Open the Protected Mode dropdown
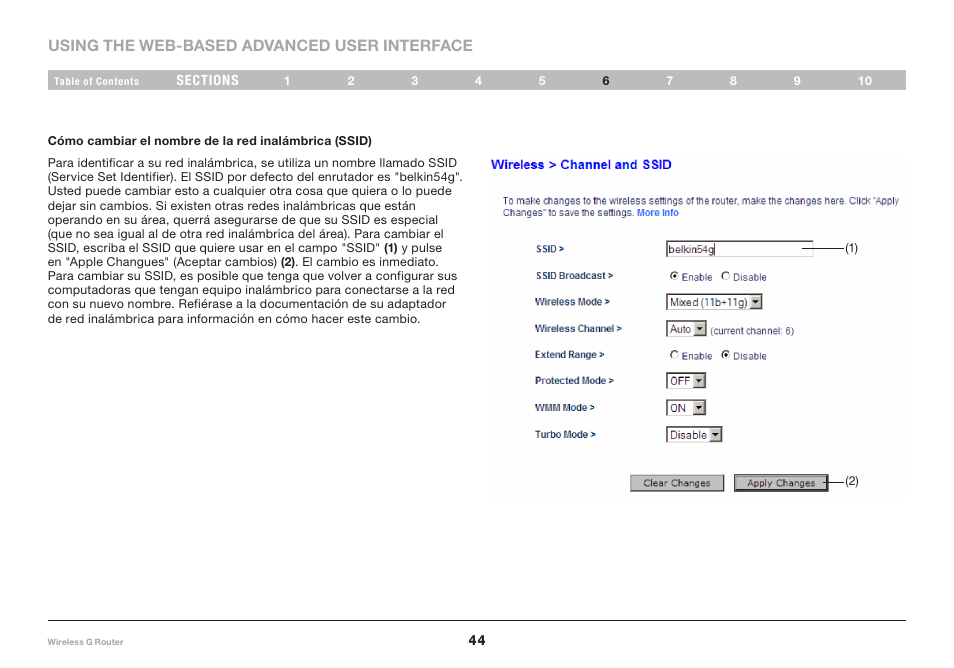954x668 pixels. pos(686,381)
